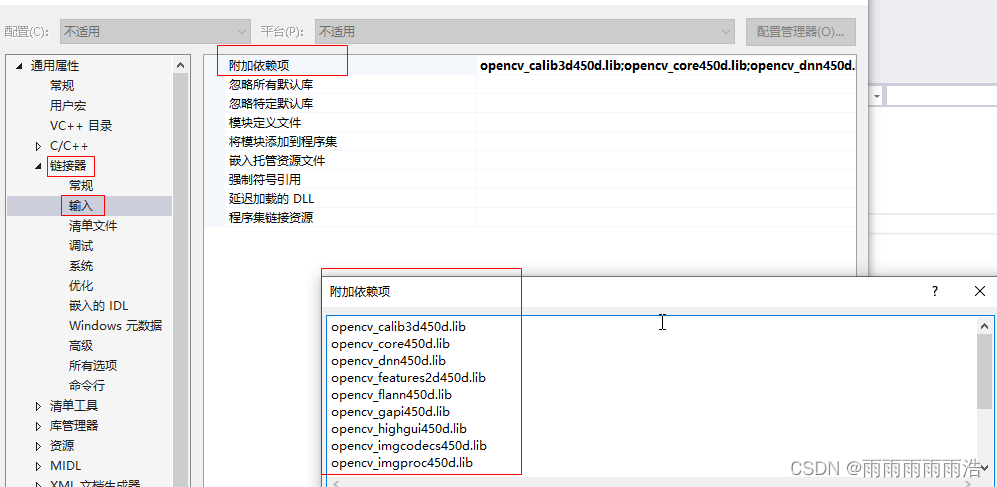Select 命令行 tree item
The width and height of the screenshot is (997, 487).
[x=86, y=386]
